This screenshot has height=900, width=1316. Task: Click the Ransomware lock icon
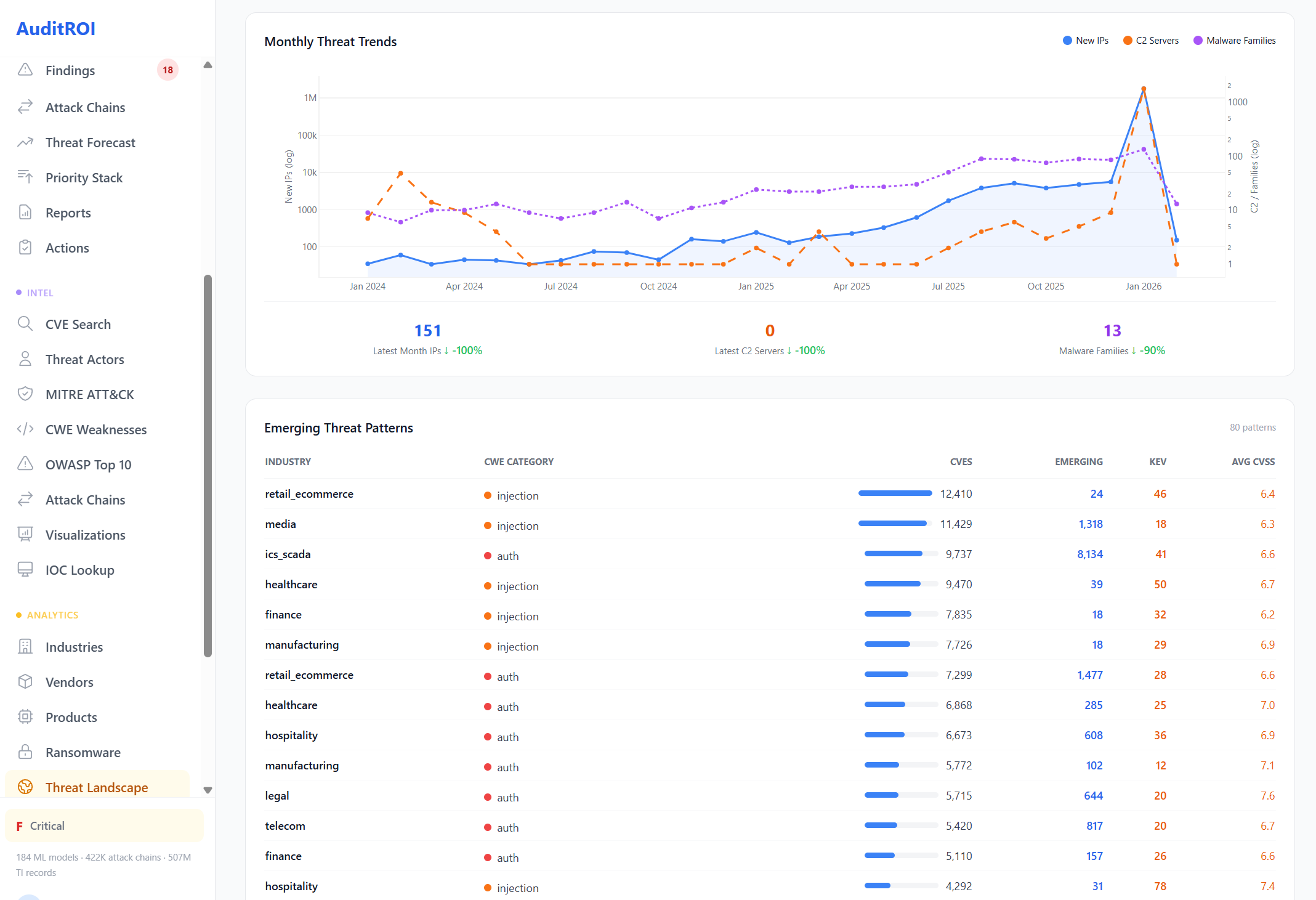click(25, 752)
